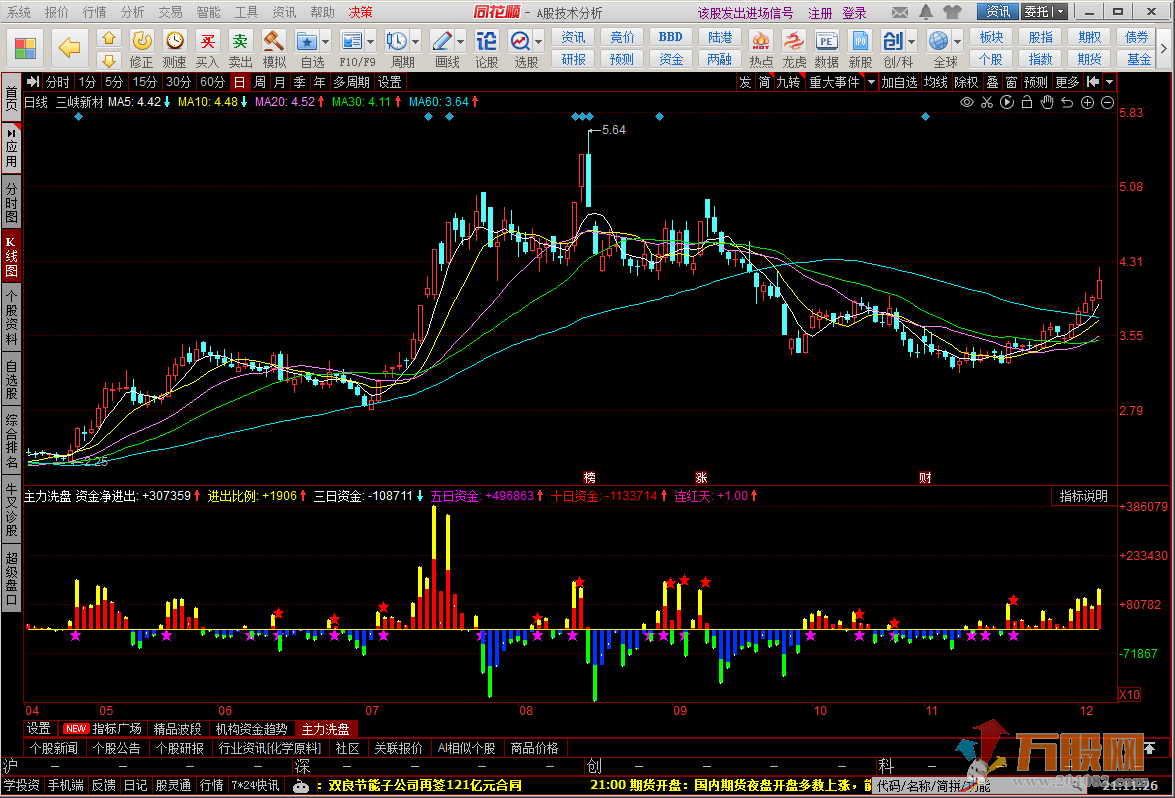Open the 论股 stock discussion icon
The width and height of the screenshot is (1175, 798).
(486, 41)
